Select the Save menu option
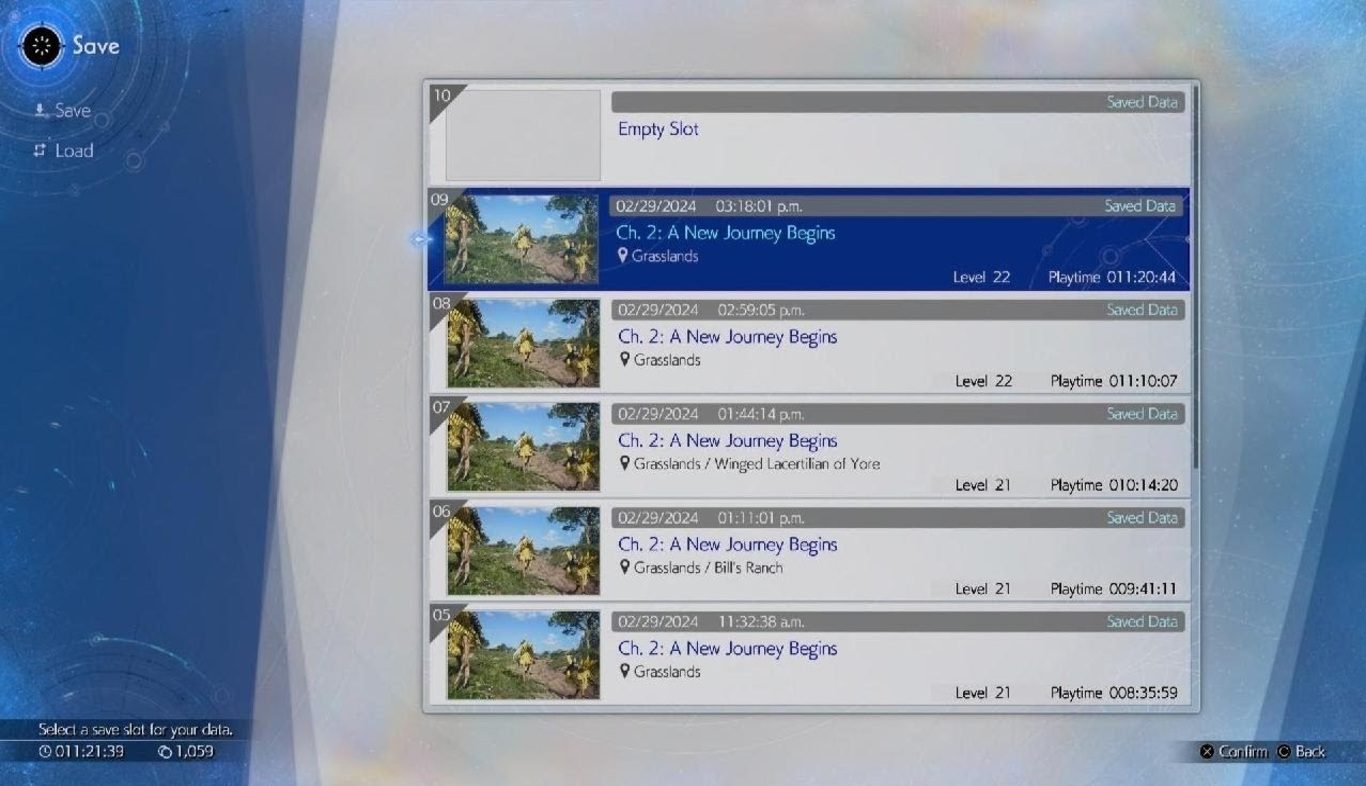1366x786 pixels. pyautogui.click(x=62, y=111)
